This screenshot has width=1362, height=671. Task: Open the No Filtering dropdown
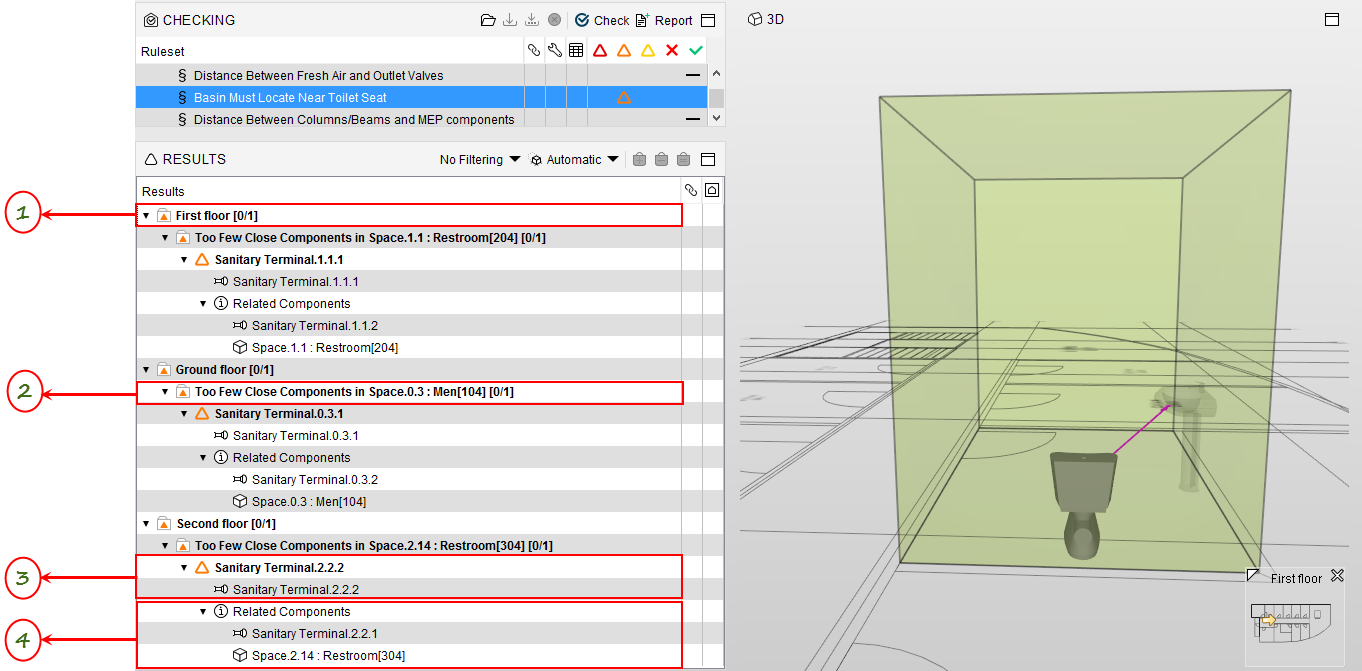point(480,159)
